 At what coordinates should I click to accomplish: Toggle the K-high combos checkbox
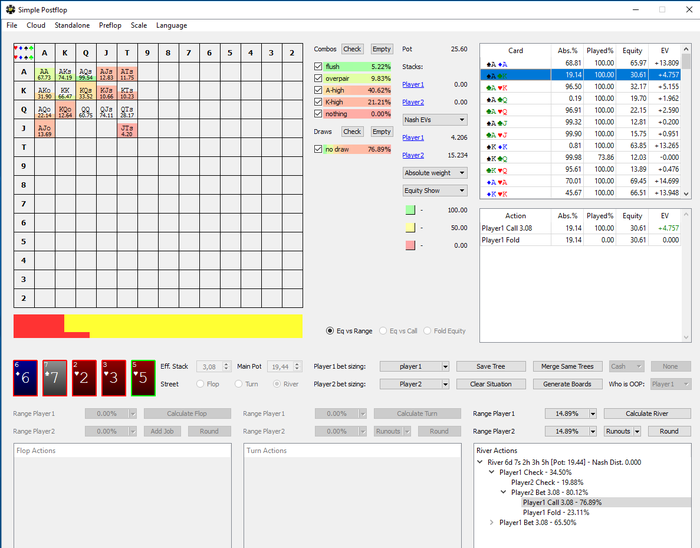point(318,102)
